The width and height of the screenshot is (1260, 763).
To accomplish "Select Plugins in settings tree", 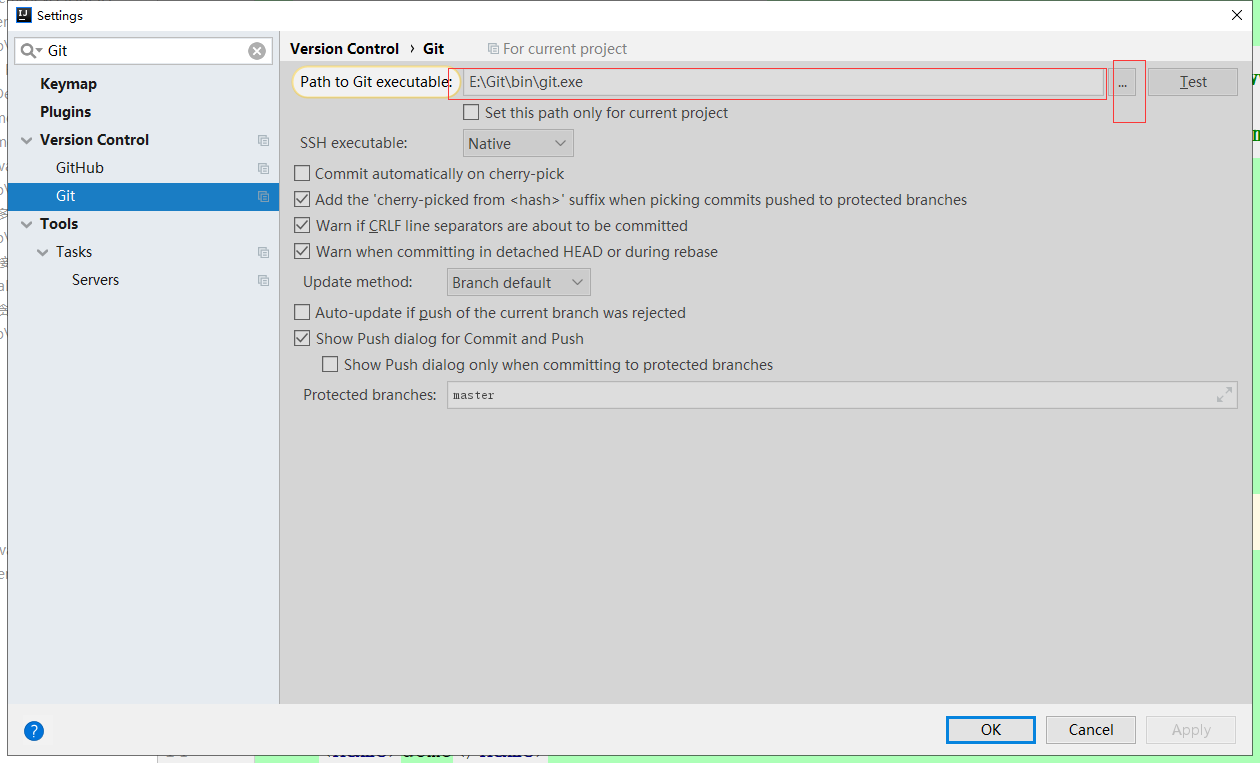I will coord(65,112).
